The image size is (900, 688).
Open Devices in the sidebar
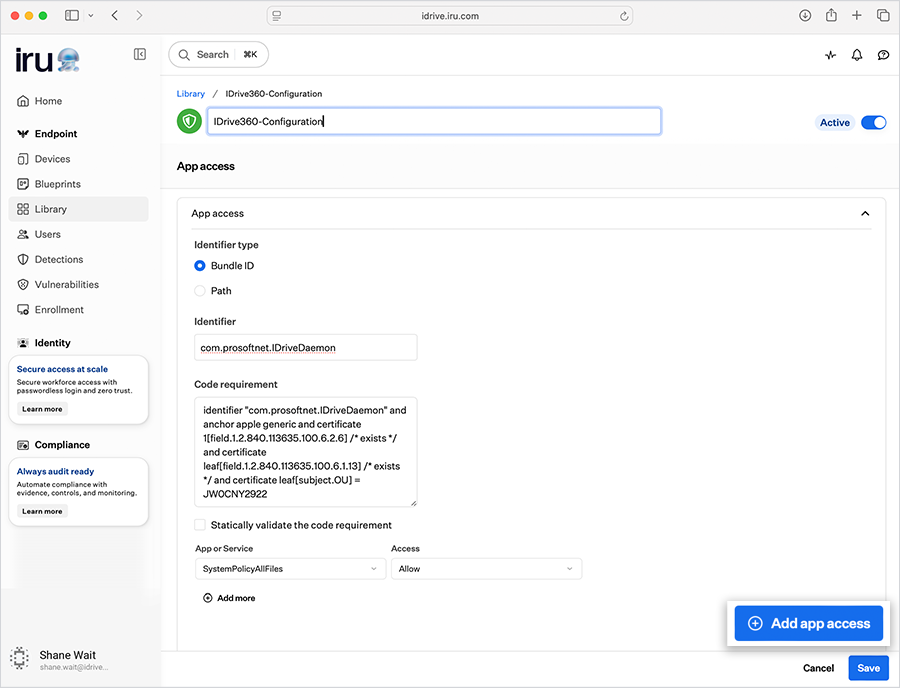pyautogui.click(x=79, y=159)
